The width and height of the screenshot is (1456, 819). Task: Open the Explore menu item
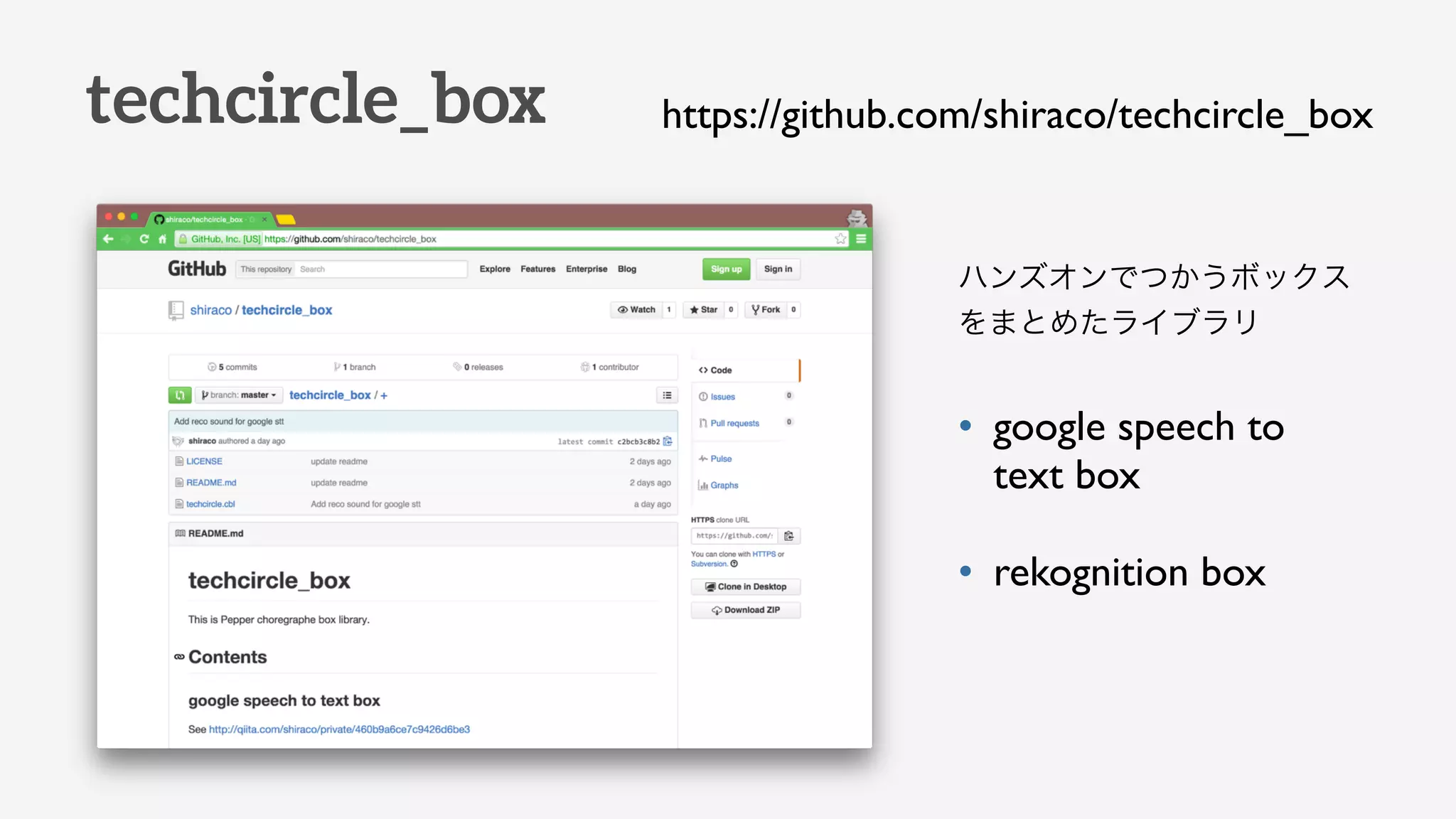[495, 269]
